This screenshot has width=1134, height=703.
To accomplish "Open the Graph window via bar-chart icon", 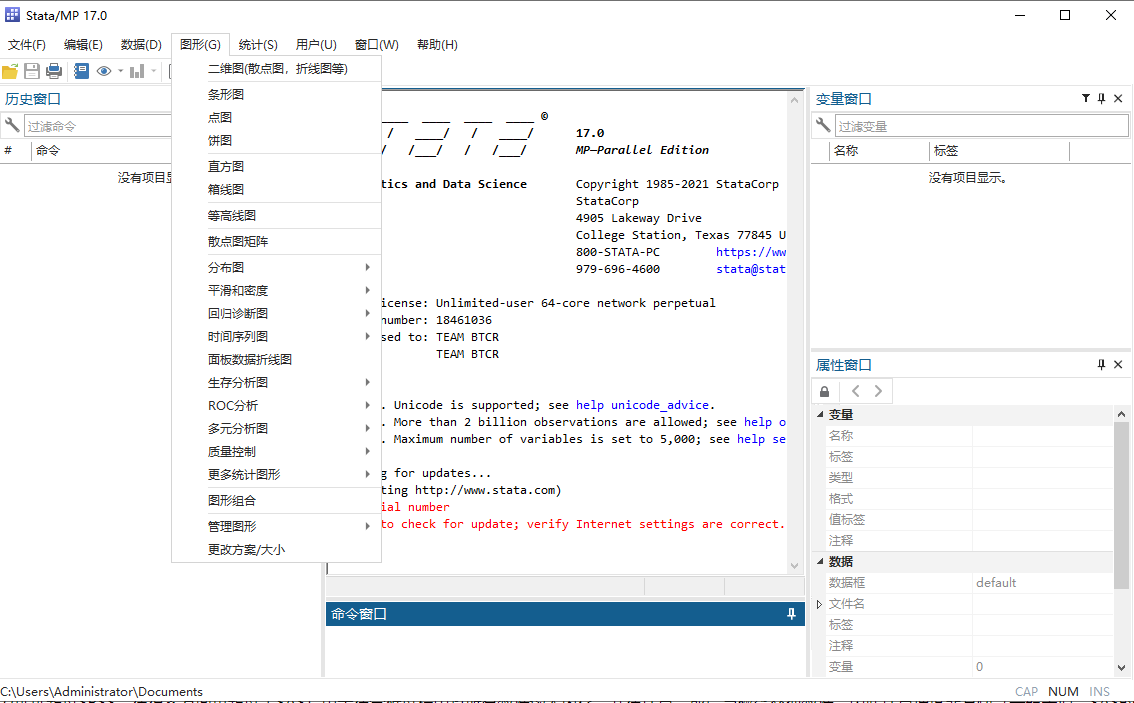I will tap(137, 71).
